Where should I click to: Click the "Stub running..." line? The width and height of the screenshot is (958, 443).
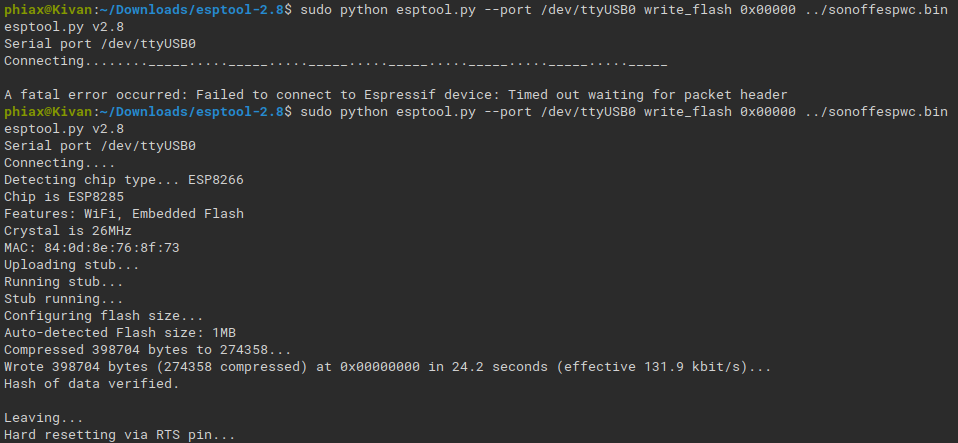[x=64, y=298]
